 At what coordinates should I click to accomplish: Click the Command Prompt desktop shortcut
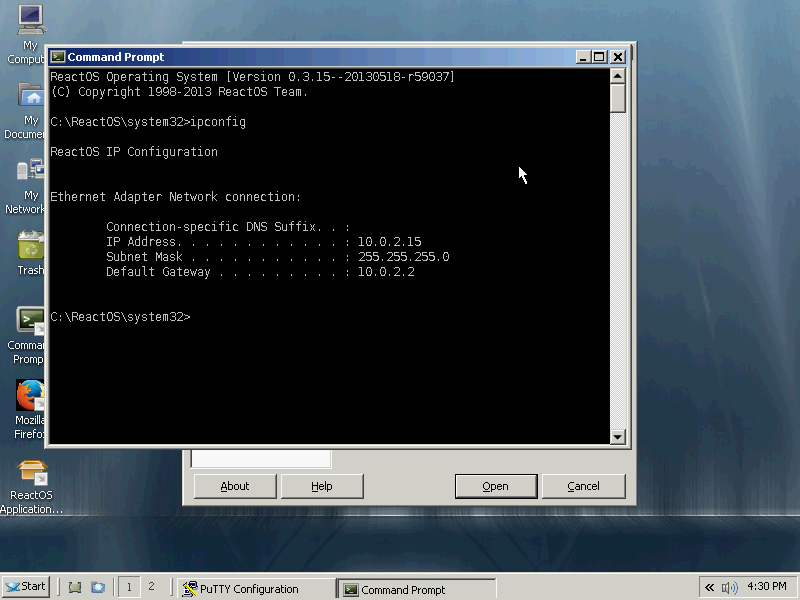(x=30, y=321)
